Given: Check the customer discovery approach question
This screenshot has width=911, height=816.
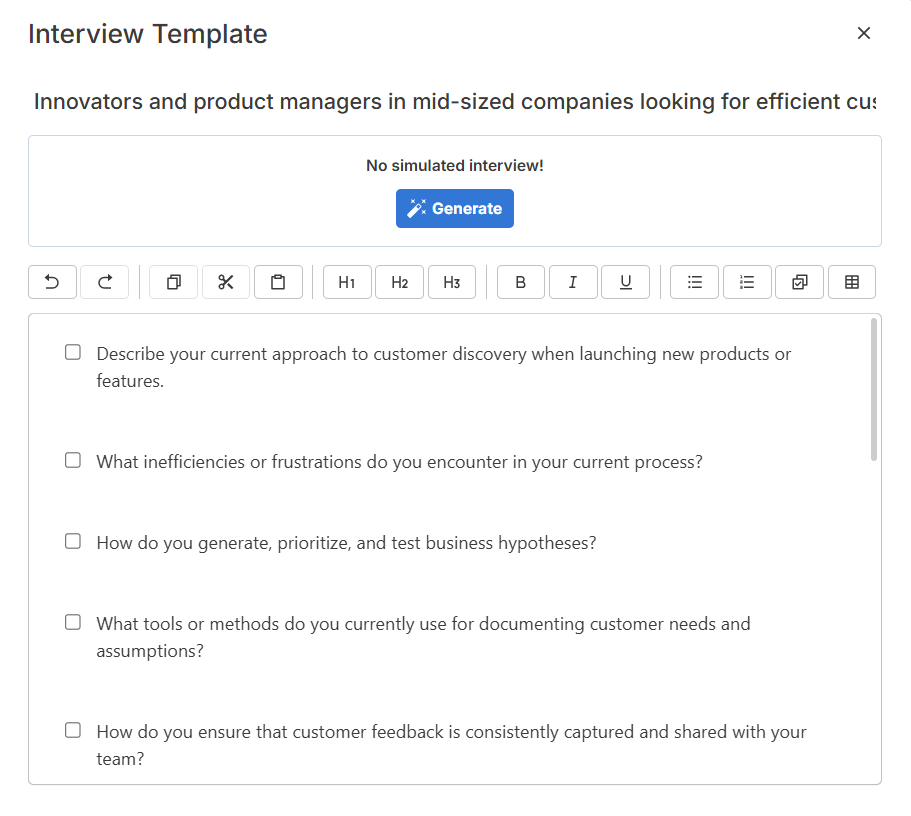Looking at the screenshot, I should click(73, 352).
